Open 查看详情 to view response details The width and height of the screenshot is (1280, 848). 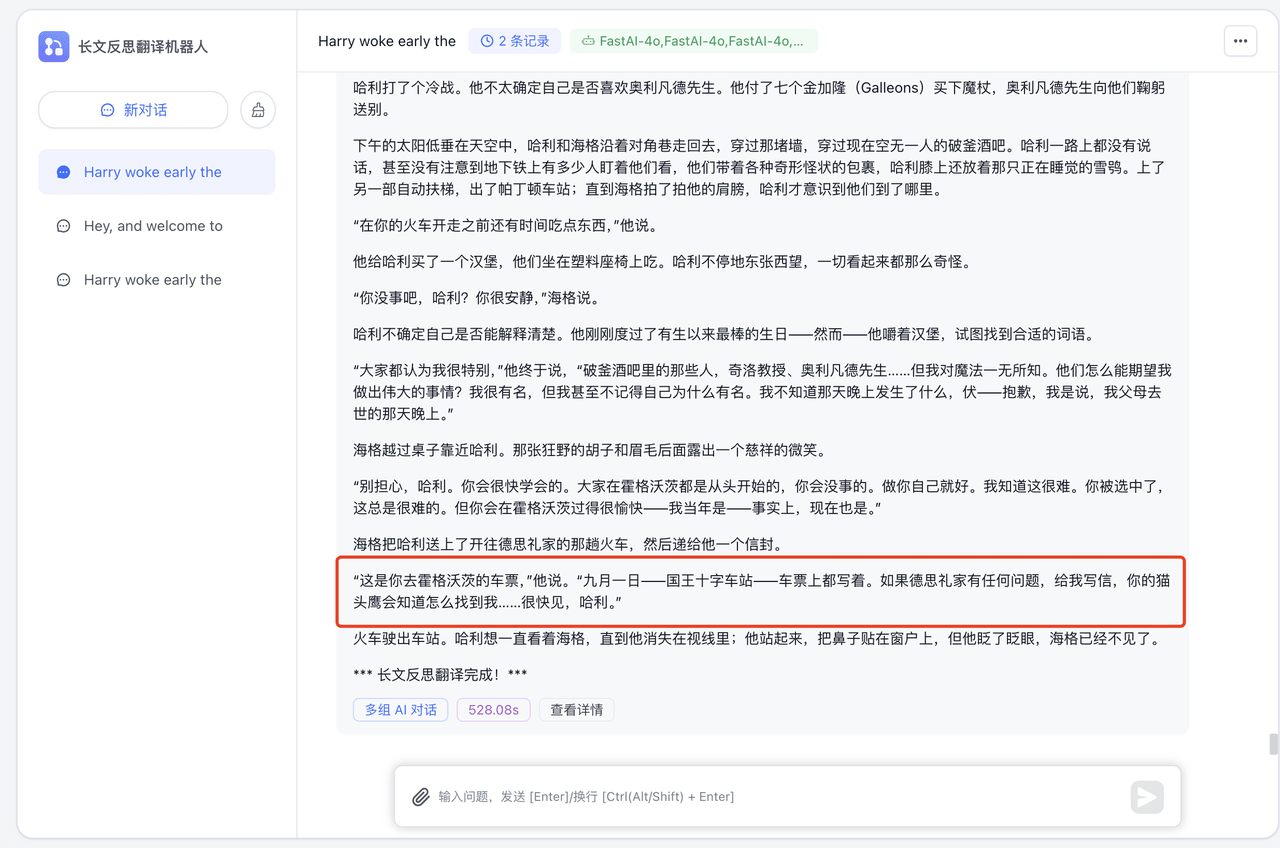pyautogui.click(x=576, y=710)
